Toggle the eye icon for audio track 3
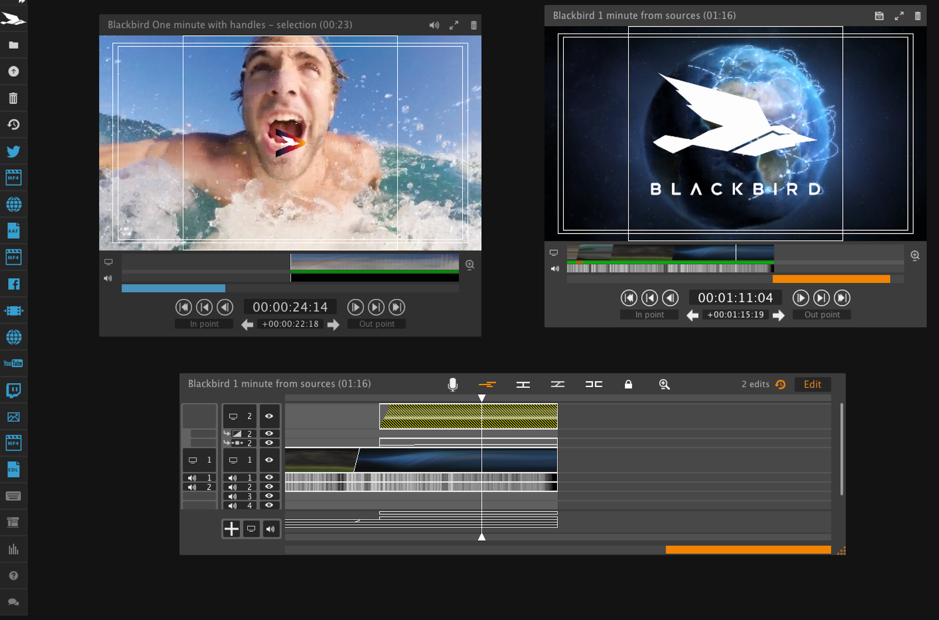 [269, 496]
